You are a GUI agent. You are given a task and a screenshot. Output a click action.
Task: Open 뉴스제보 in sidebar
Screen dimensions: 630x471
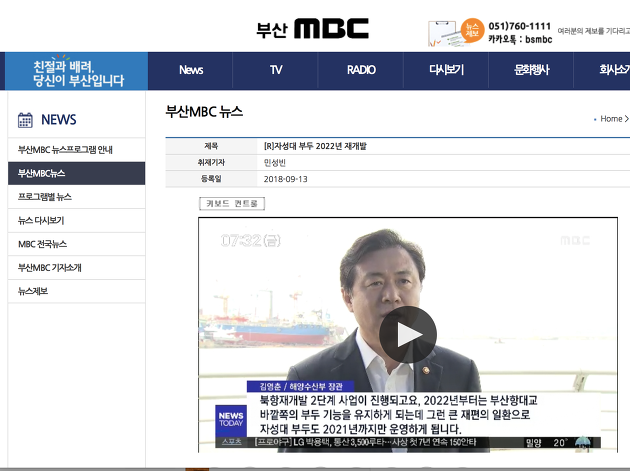(76, 291)
